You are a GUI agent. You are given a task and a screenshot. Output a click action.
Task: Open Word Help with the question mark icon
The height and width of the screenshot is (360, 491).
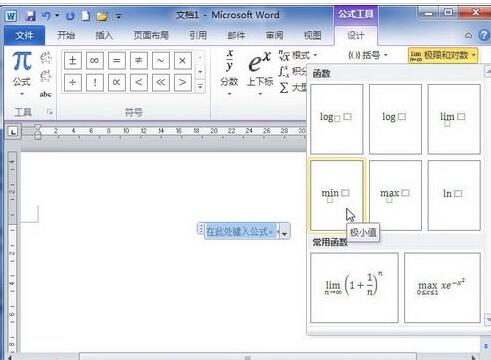[x=484, y=35]
